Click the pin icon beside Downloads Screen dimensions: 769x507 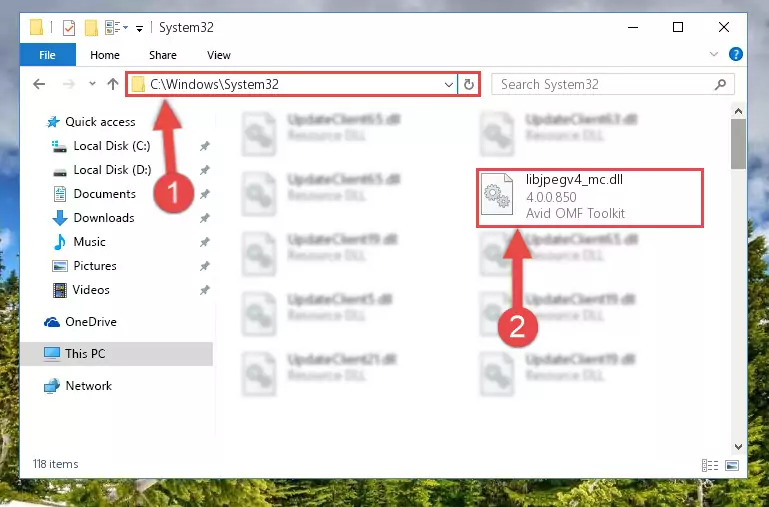point(205,218)
